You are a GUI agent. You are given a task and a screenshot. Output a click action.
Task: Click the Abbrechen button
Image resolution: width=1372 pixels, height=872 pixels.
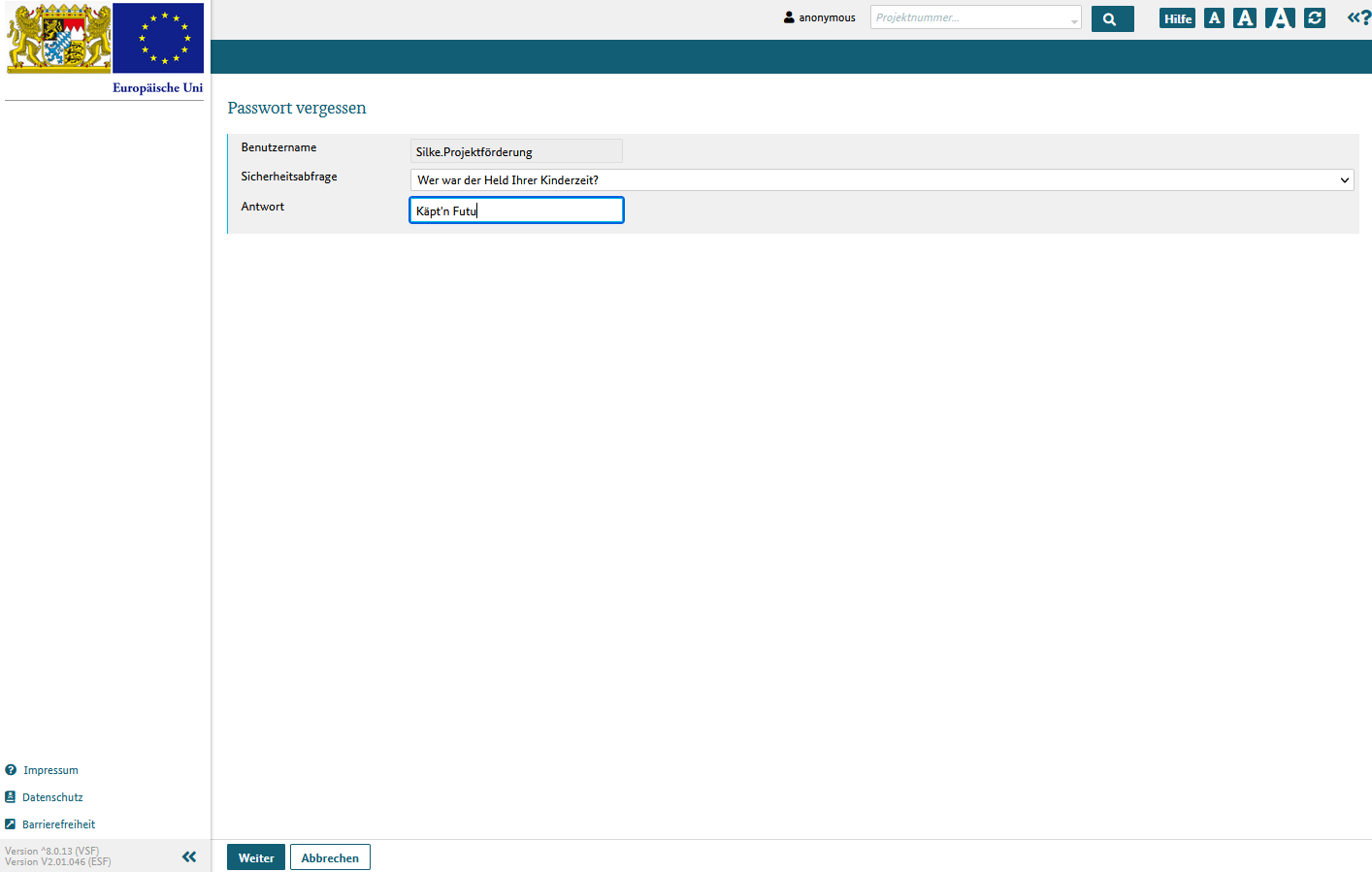pos(330,857)
